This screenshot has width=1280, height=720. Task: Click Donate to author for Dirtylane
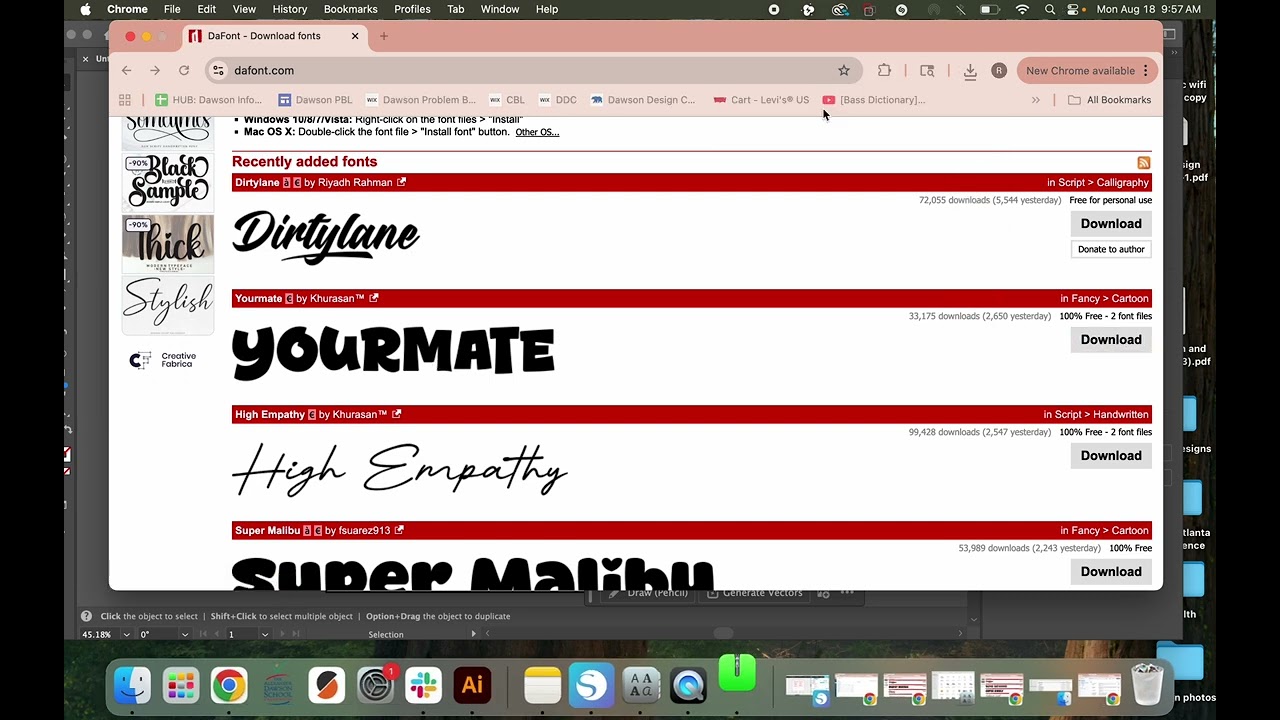(x=1111, y=249)
